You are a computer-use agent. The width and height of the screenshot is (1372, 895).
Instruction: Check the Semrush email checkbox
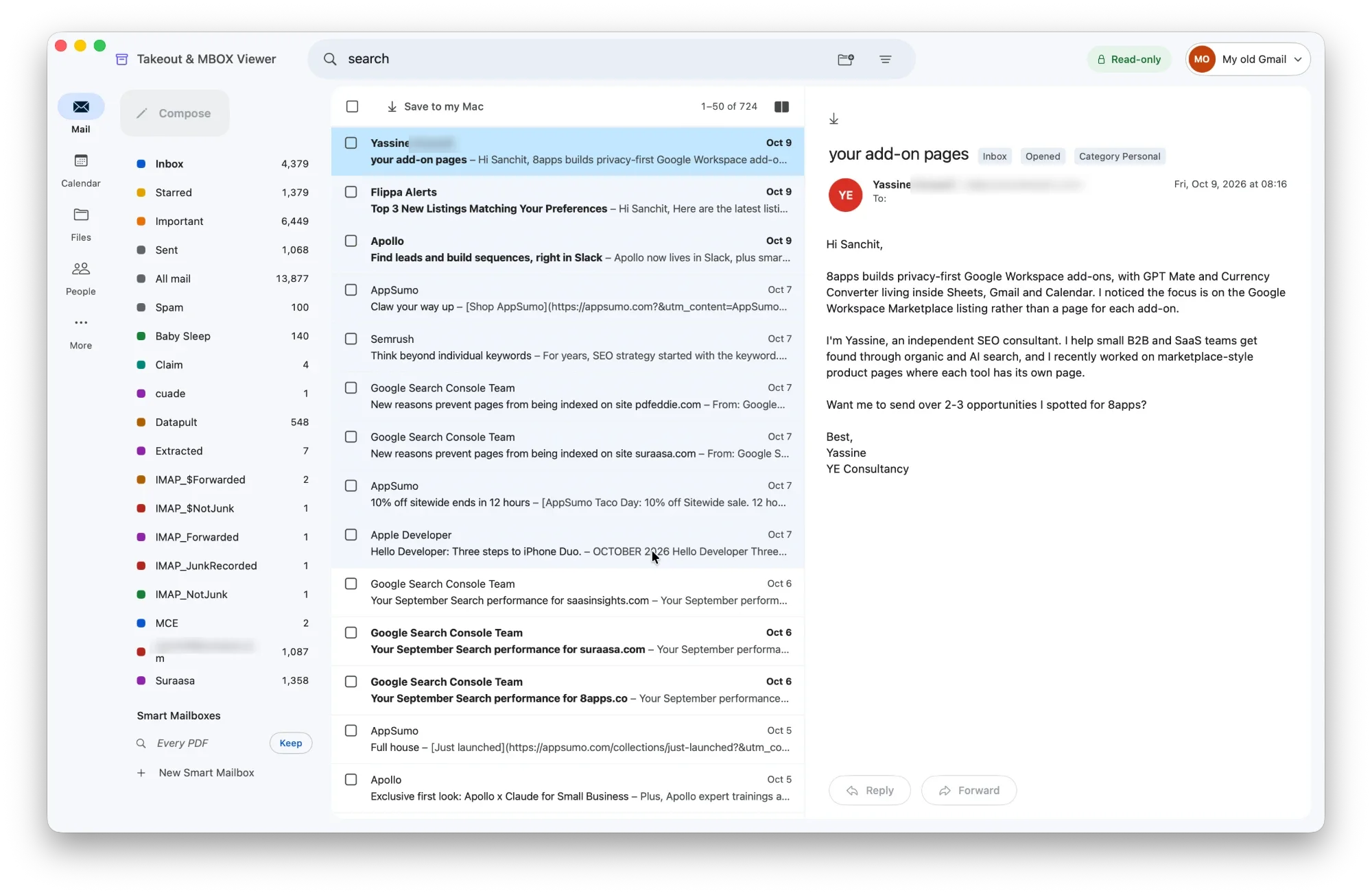coord(351,339)
